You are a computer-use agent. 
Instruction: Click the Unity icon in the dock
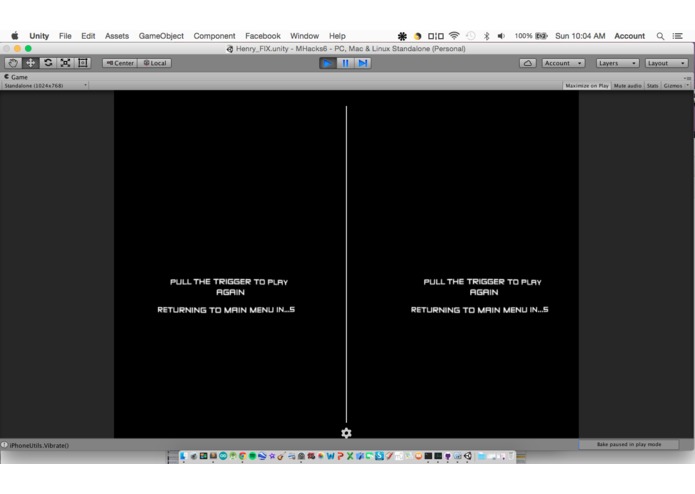[468, 456]
